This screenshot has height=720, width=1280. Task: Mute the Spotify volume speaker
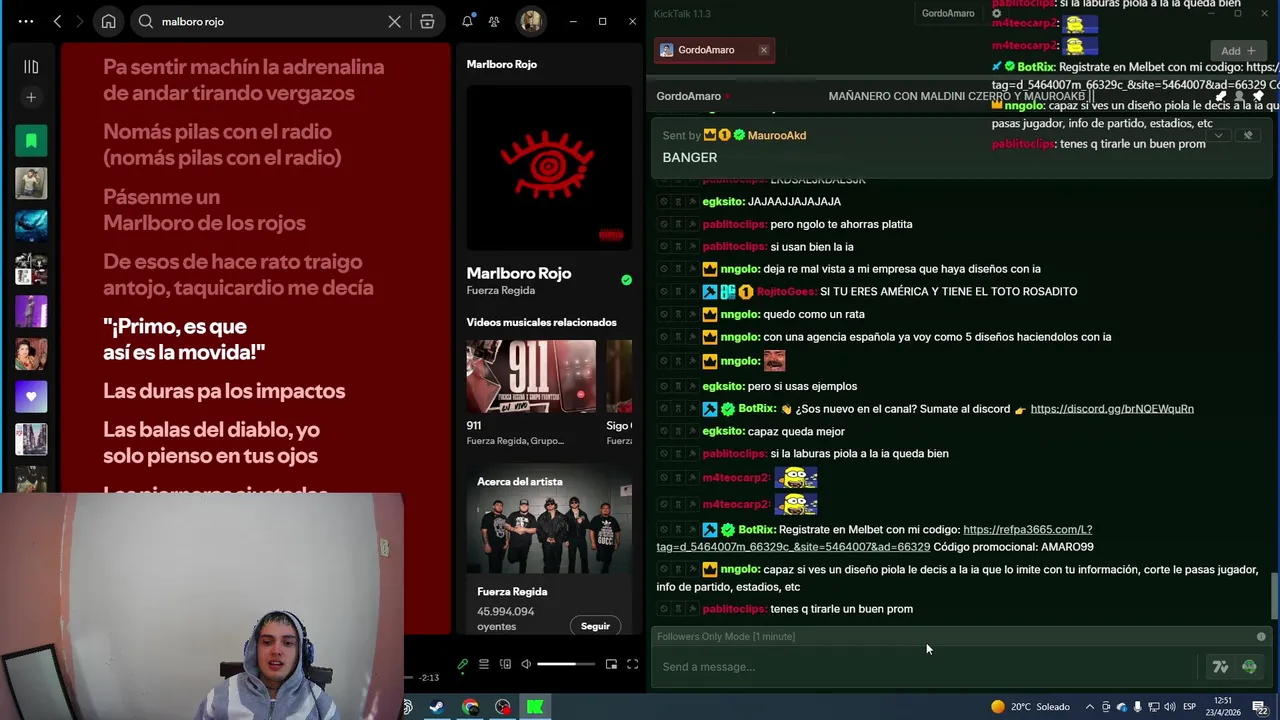pyautogui.click(x=526, y=664)
